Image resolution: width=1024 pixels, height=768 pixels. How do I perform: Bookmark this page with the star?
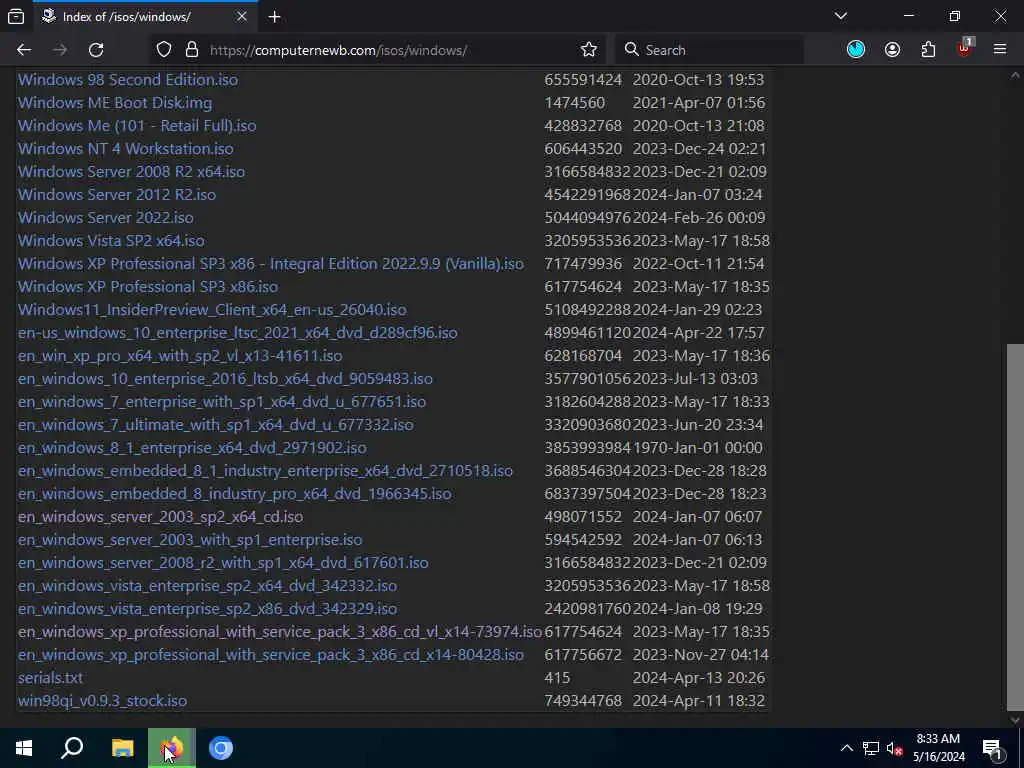(x=588, y=50)
